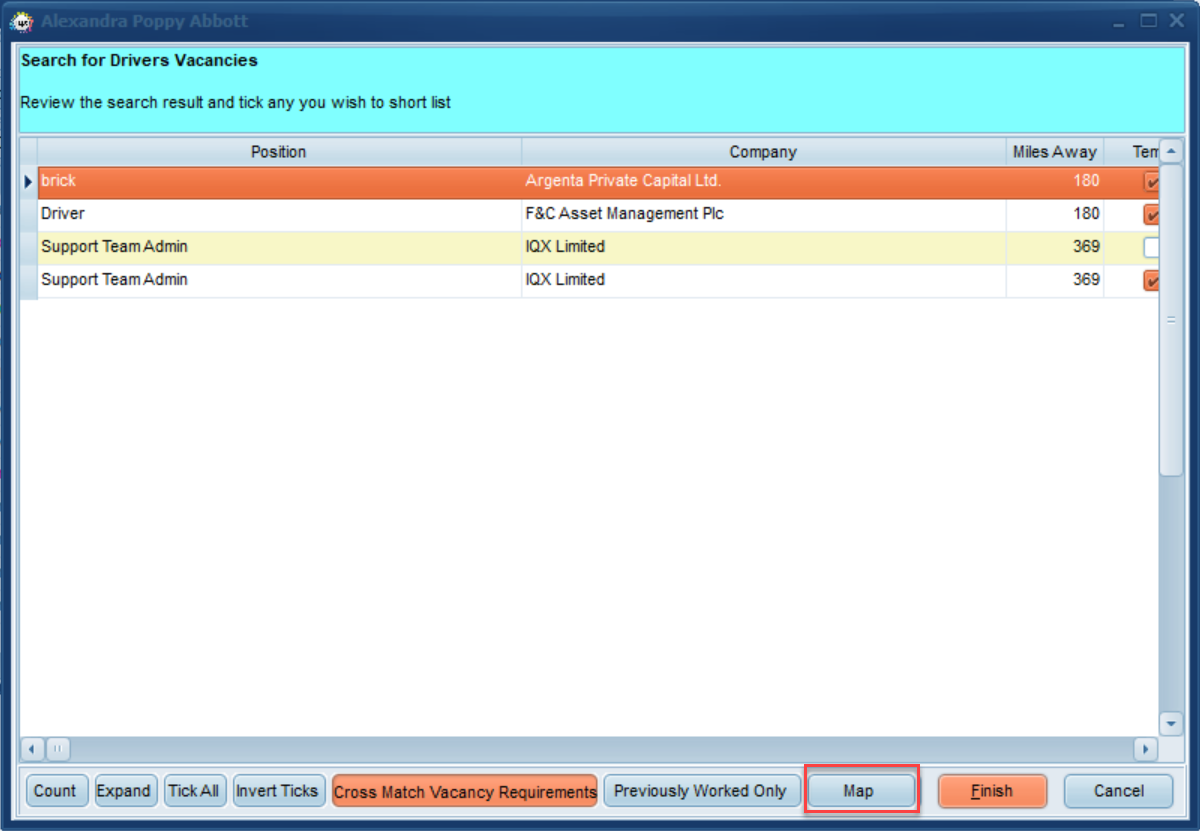Click the application icon in title bar
The height and width of the screenshot is (831, 1200).
pyautogui.click(x=22, y=21)
